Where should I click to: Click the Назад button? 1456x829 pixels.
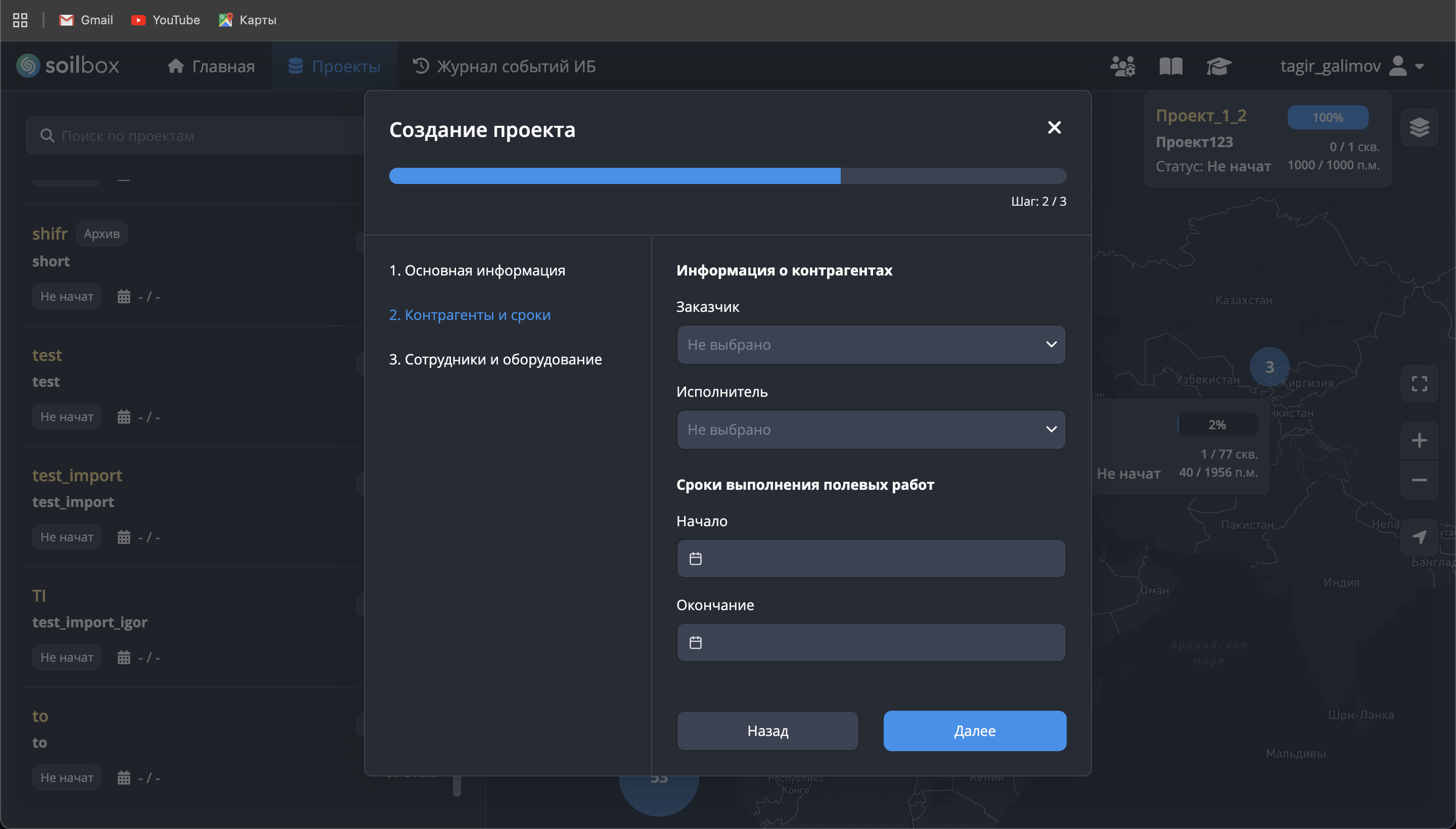(767, 730)
